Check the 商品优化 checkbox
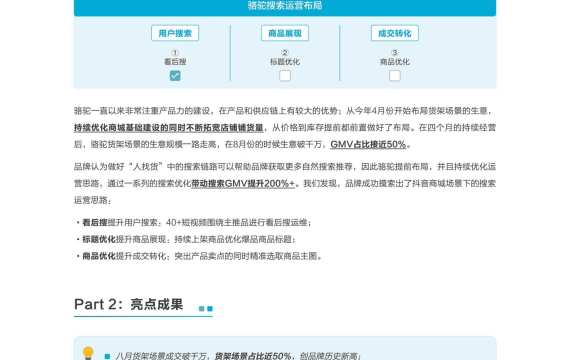Viewport: 570px width, 360px height. click(395, 76)
